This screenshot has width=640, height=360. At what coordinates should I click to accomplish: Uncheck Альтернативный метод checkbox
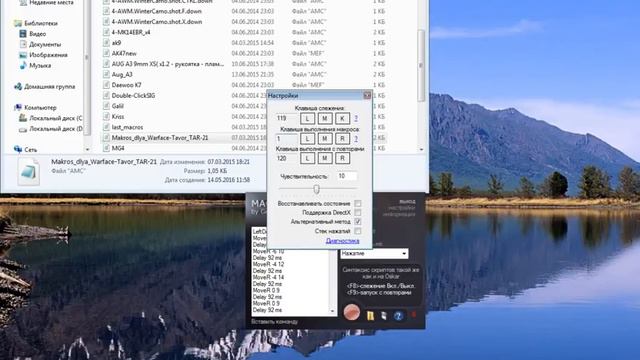(358, 222)
